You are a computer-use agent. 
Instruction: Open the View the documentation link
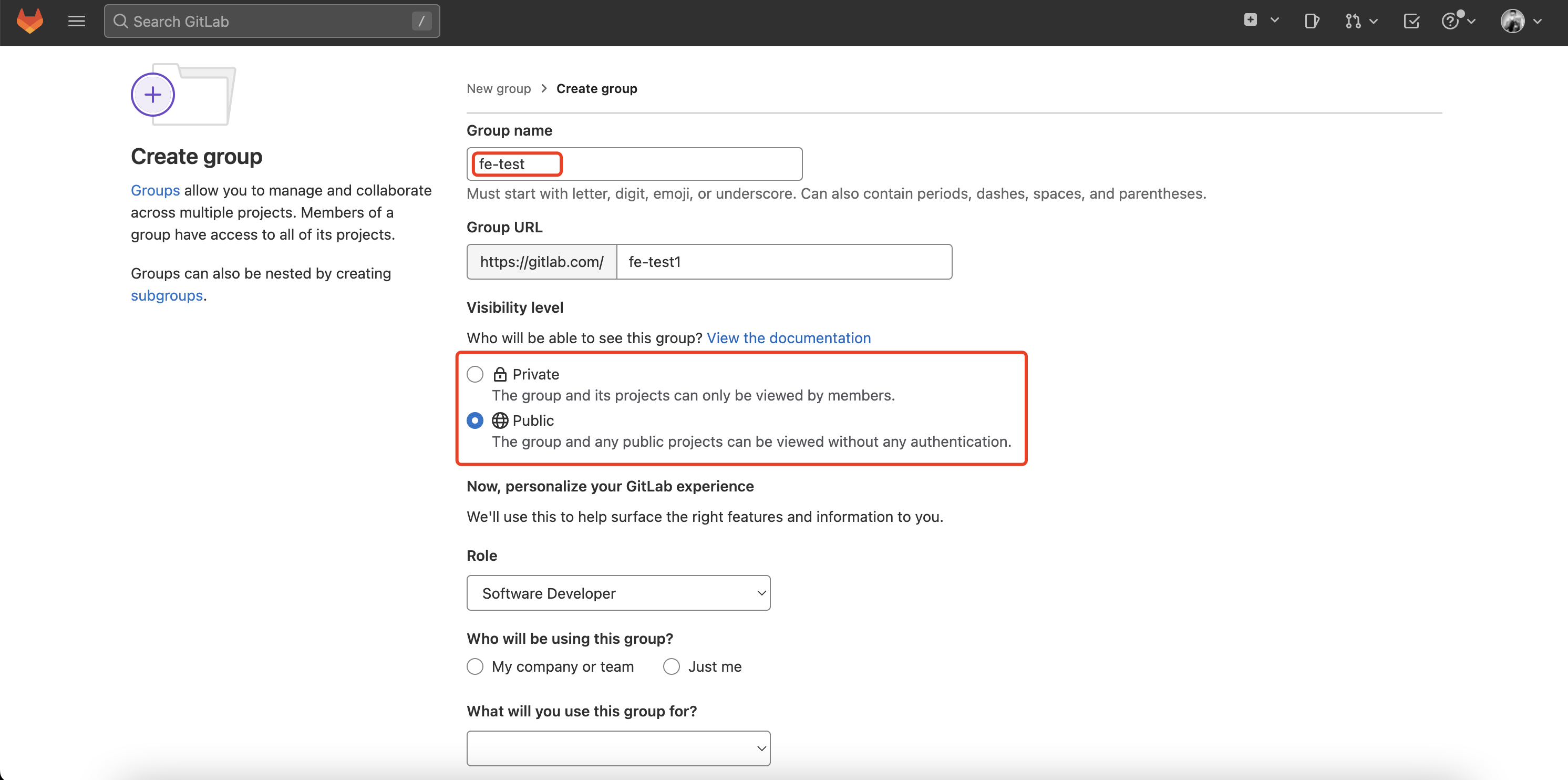788,338
